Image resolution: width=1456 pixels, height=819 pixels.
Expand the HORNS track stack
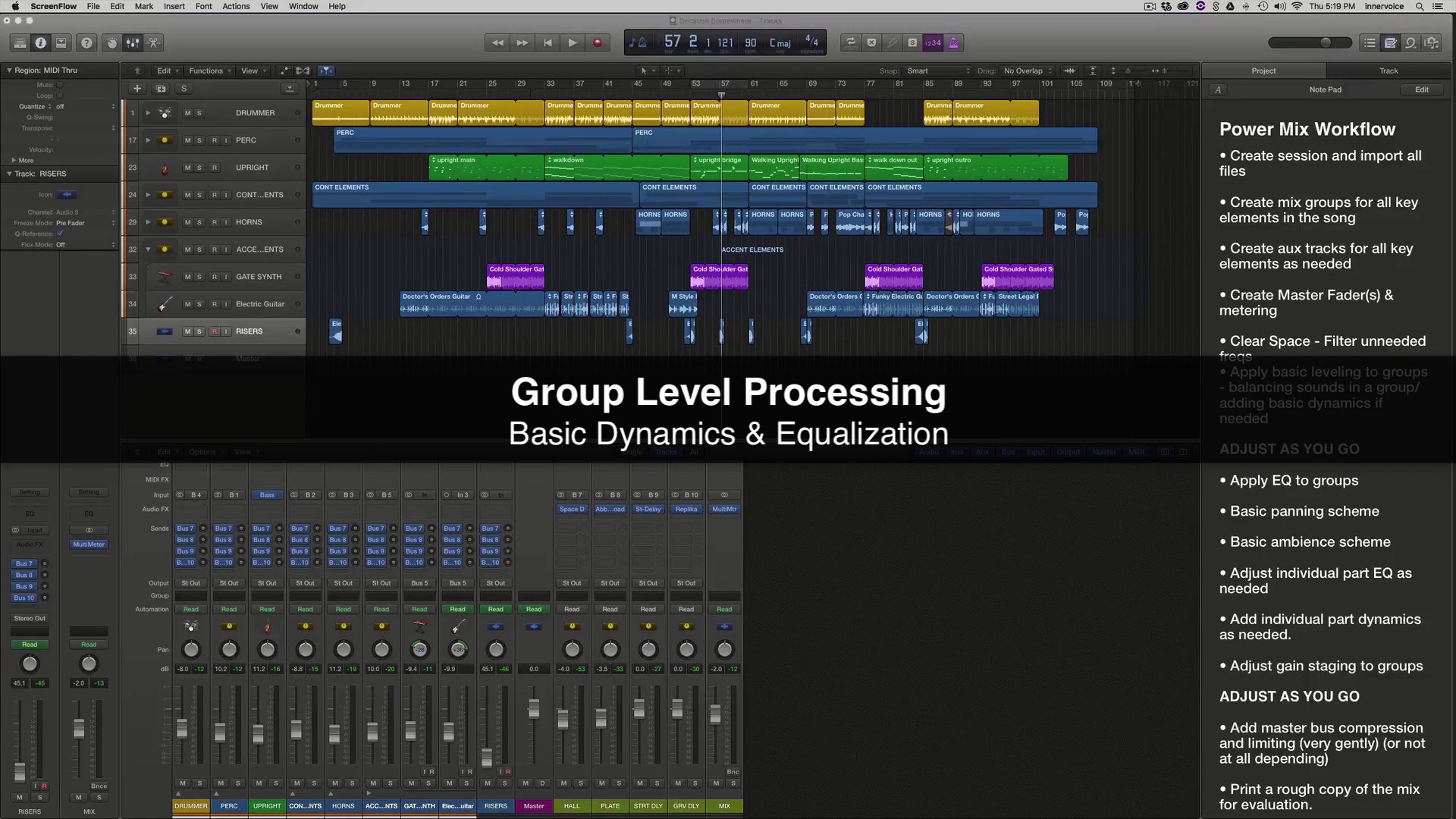(148, 222)
